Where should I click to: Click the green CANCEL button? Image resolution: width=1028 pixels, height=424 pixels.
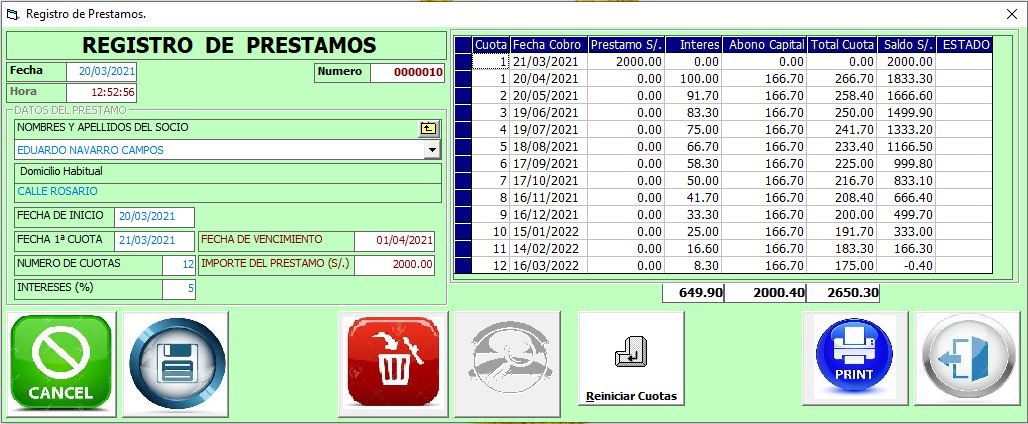pyautogui.click(x=62, y=364)
